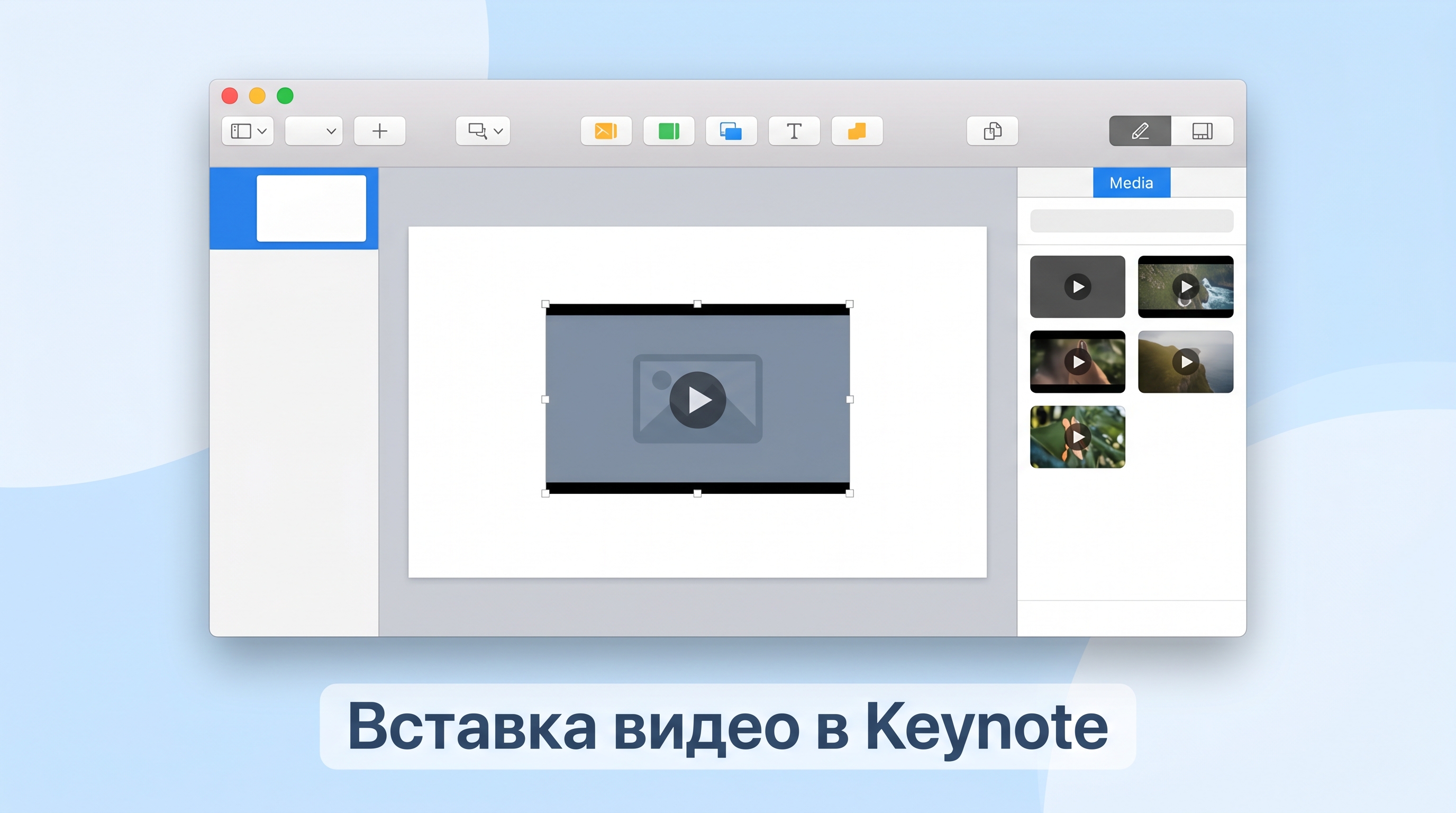Maximize the window with green button
The height and width of the screenshot is (813, 1456).
285,96
